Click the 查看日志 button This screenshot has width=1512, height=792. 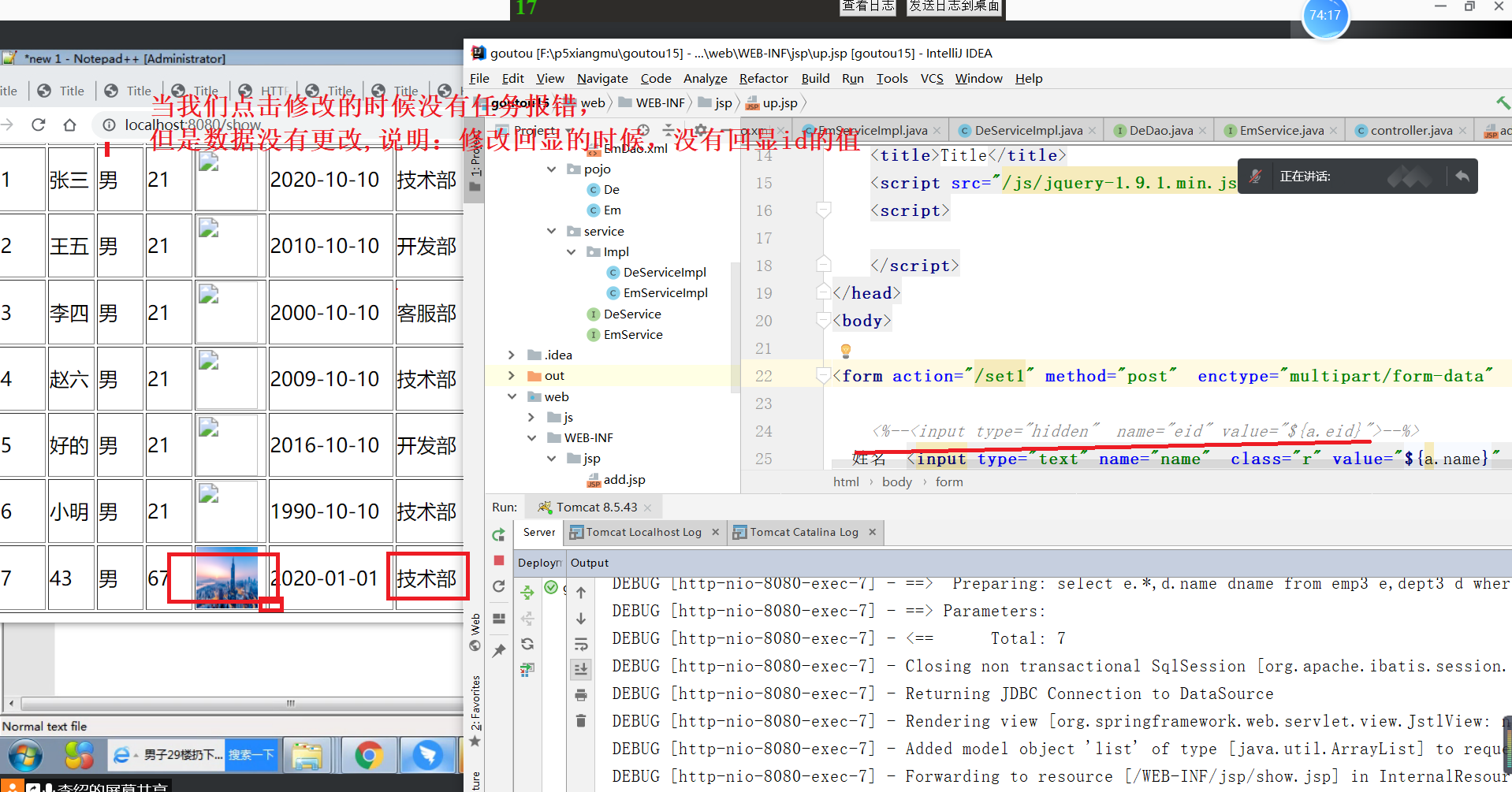pos(868,6)
